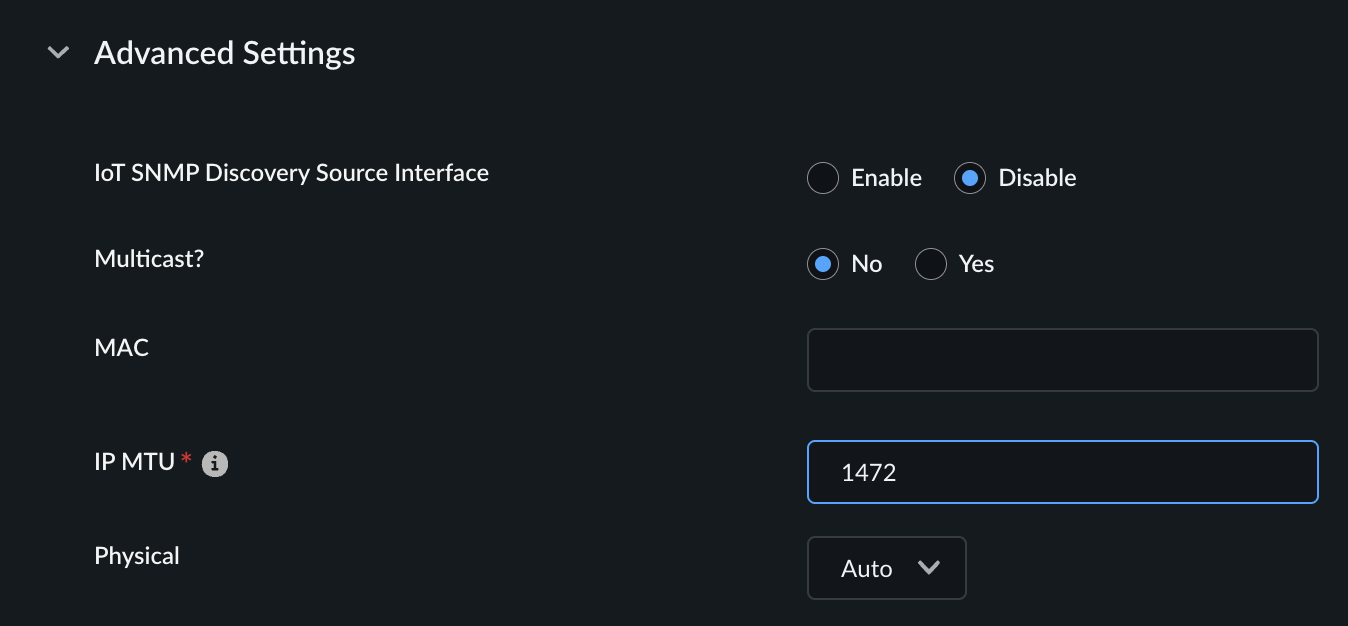This screenshot has height=626, width=1348.
Task: Choose Yes radio button for Multicast
Action: [930, 264]
